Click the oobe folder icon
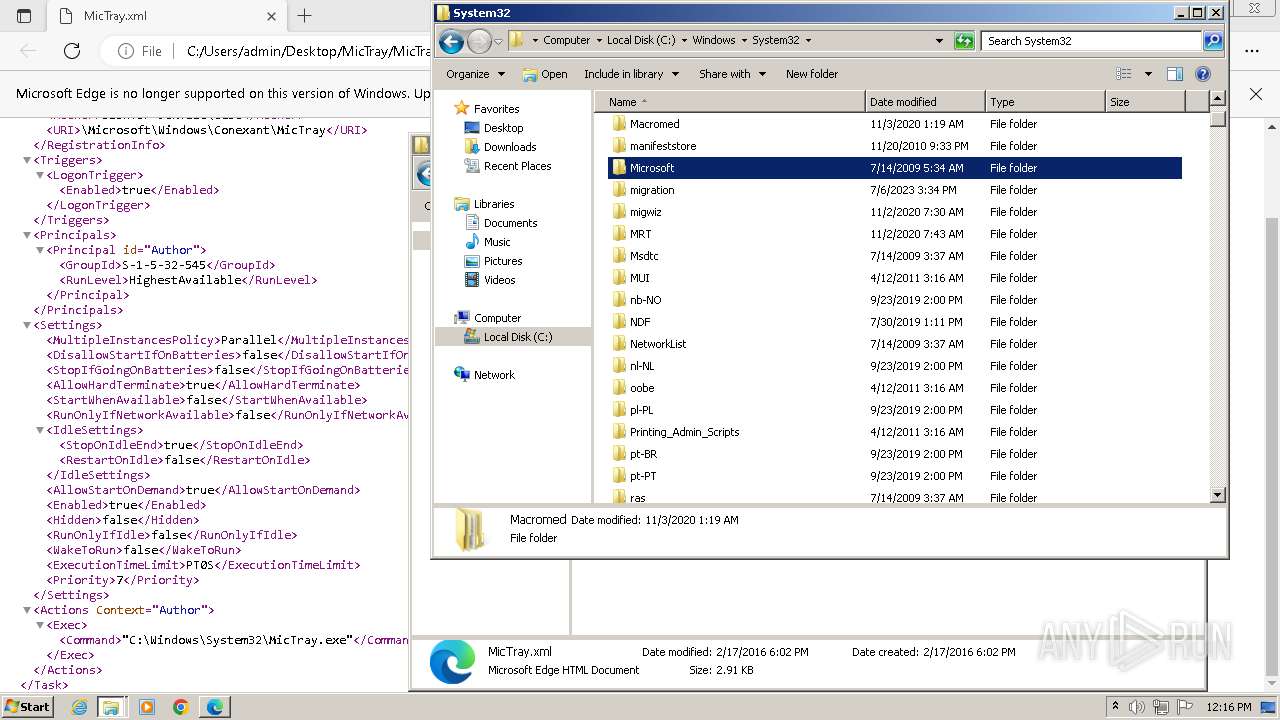The image size is (1280, 720). pos(619,388)
